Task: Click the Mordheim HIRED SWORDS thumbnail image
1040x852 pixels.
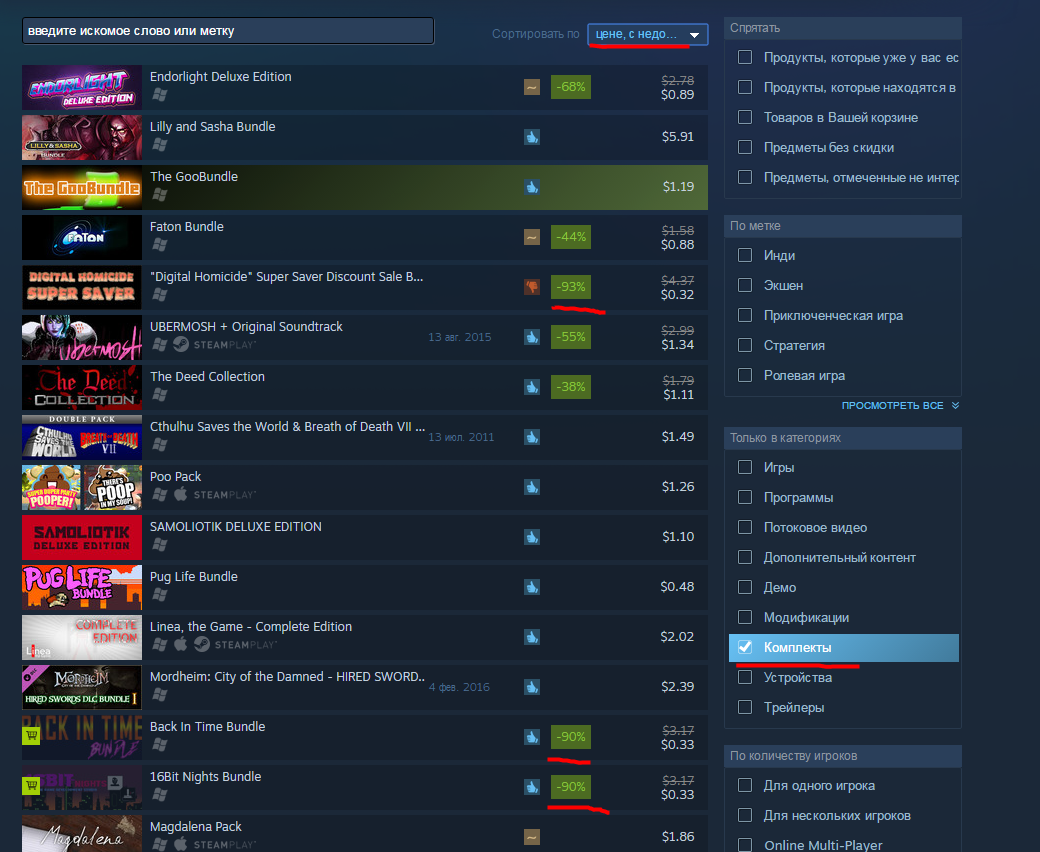Action: [82, 687]
